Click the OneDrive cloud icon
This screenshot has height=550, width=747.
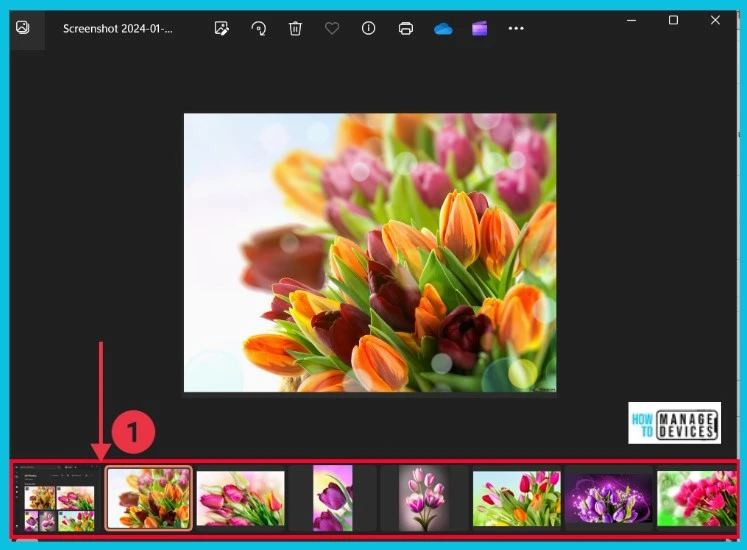[443, 28]
